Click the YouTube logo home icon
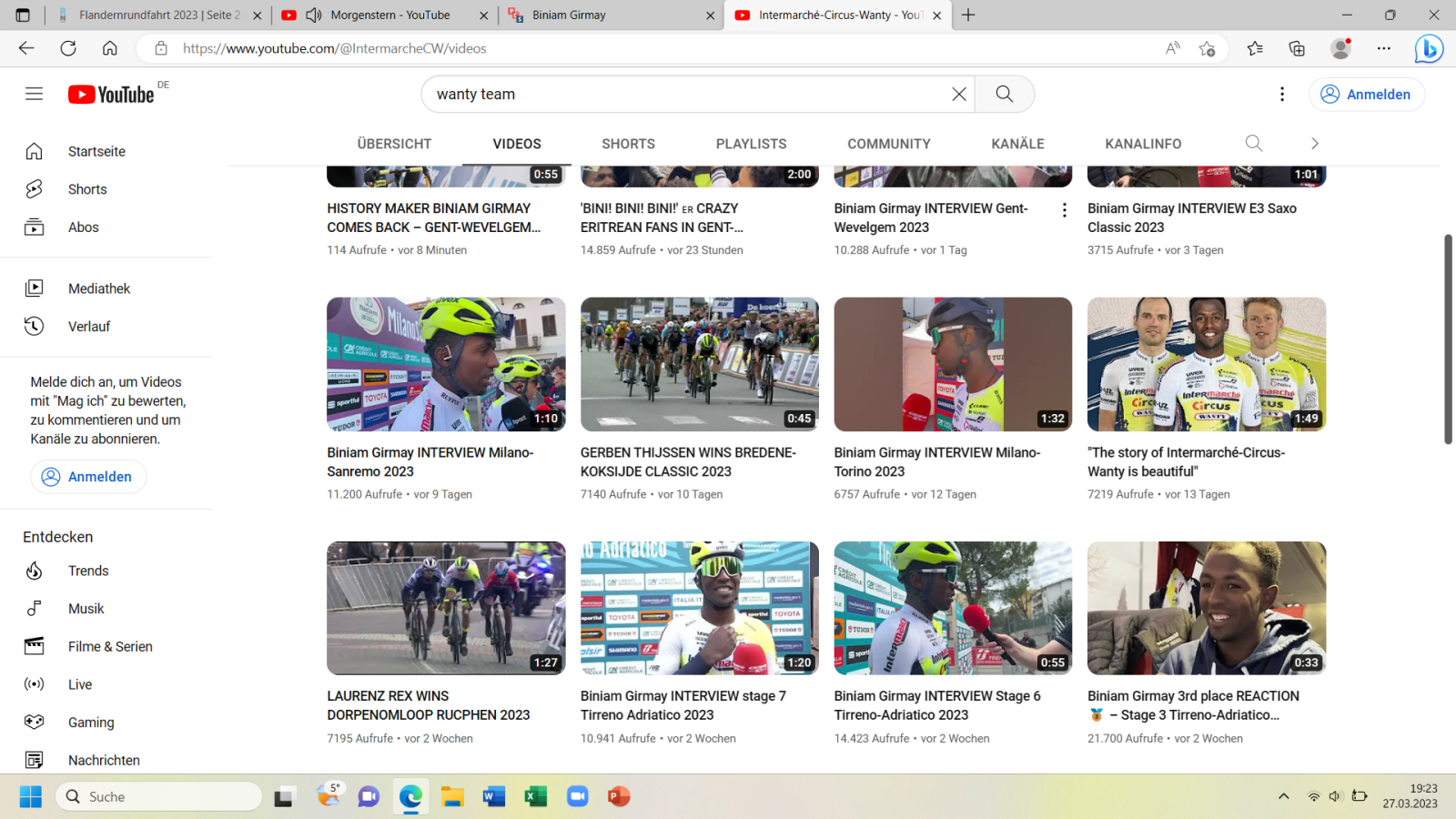The width and height of the screenshot is (1456, 819). click(x=111, y=95)
